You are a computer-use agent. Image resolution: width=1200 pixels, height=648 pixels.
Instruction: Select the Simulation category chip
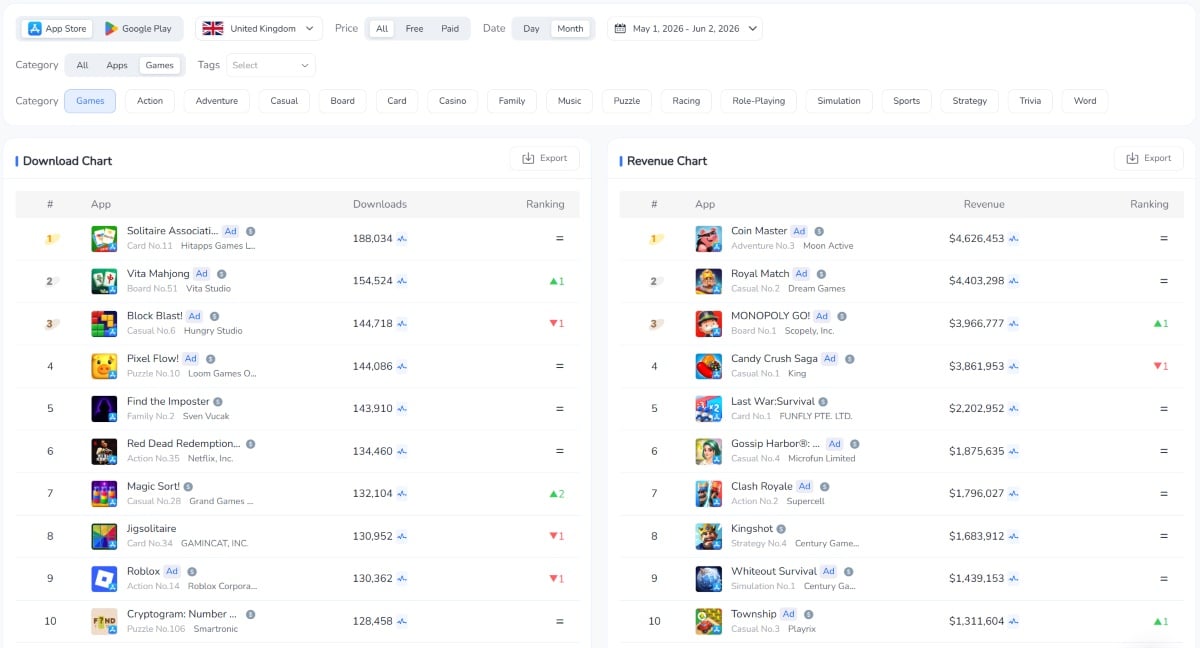(838, 101)
